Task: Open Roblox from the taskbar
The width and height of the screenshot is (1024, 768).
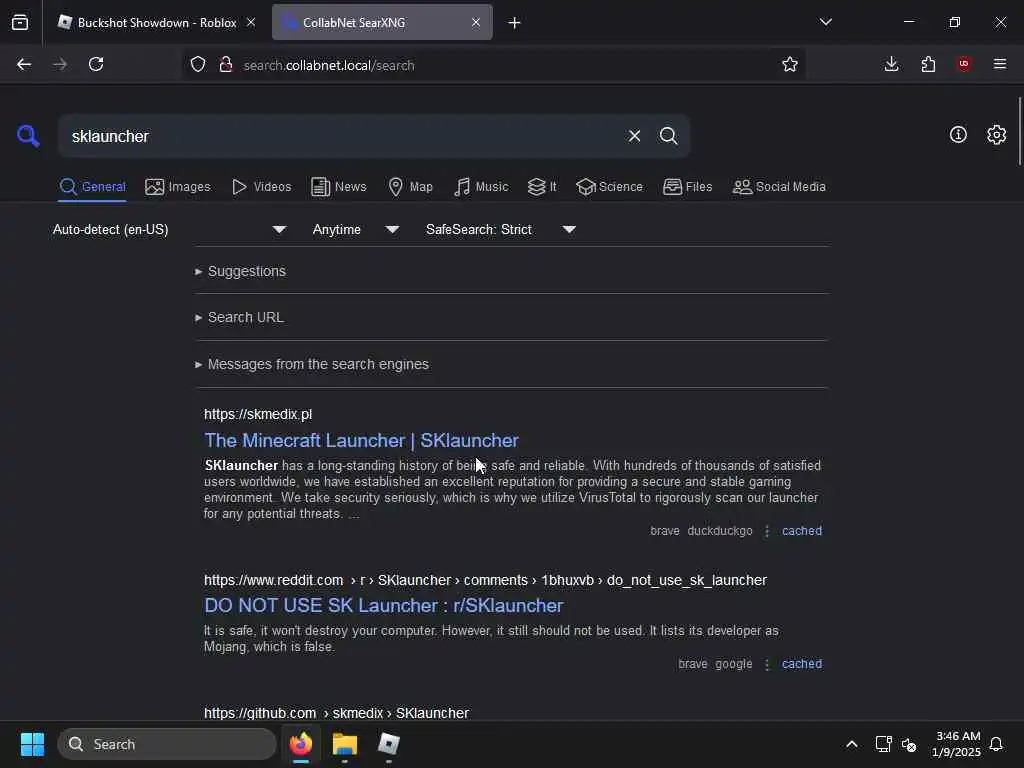Action: tap(389, 744)
